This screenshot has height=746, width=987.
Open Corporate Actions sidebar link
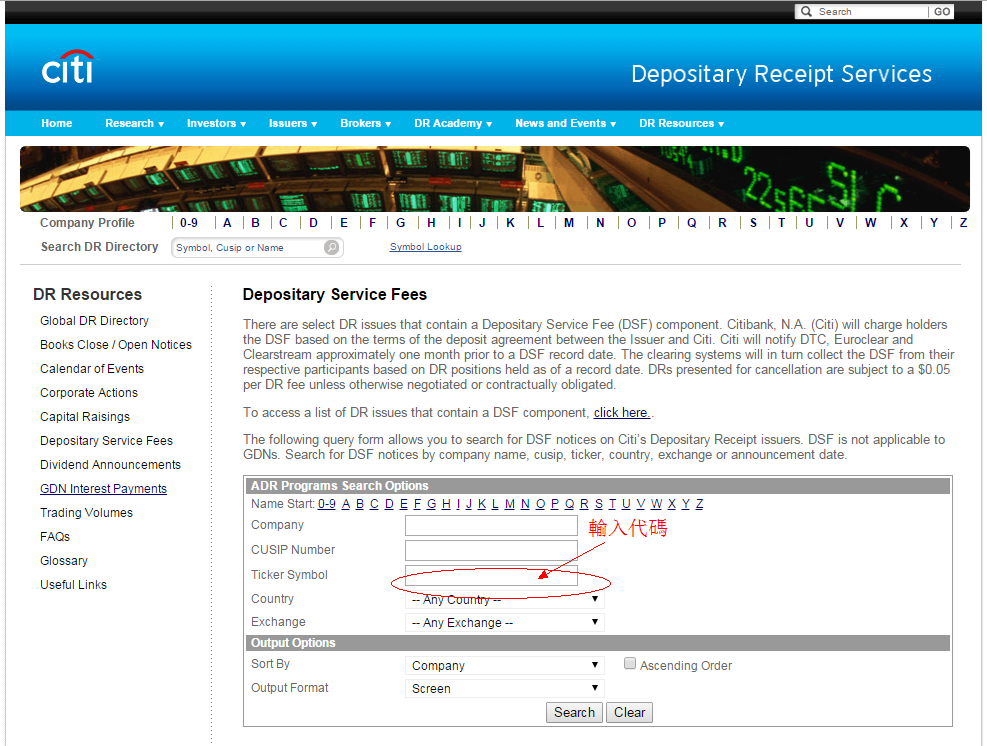89,393
